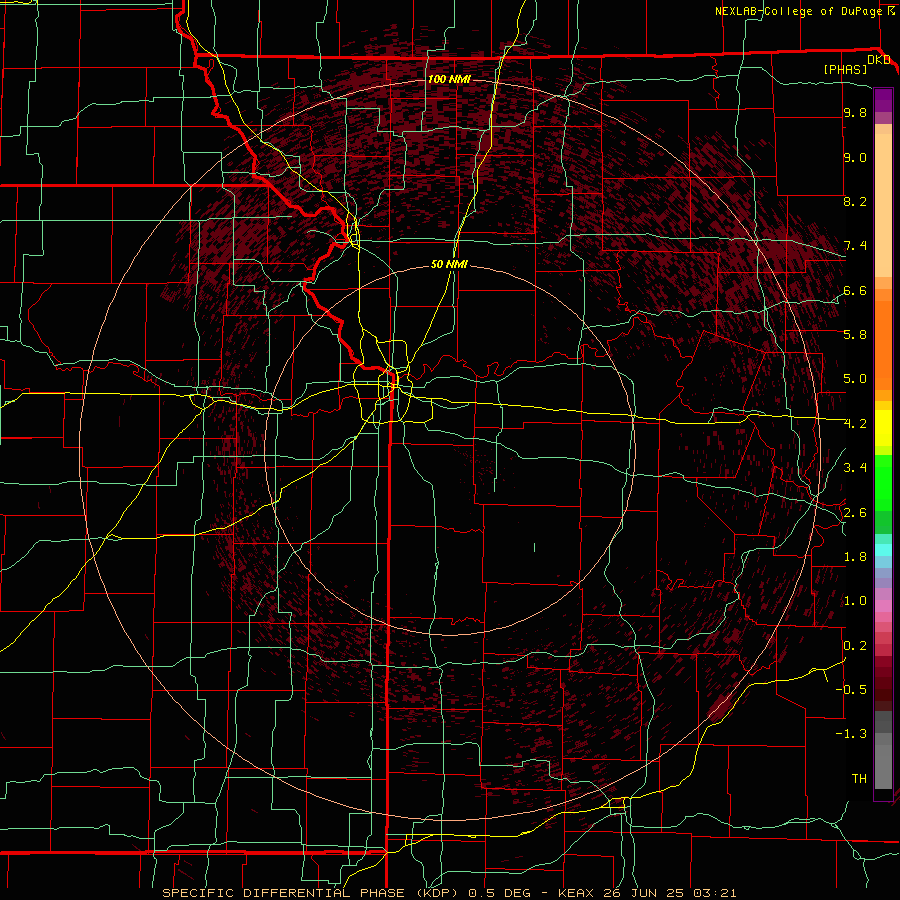This screenshot has width=900, height=900.
Task: Click the 7.4 scale label
Action: click(855, 246)
